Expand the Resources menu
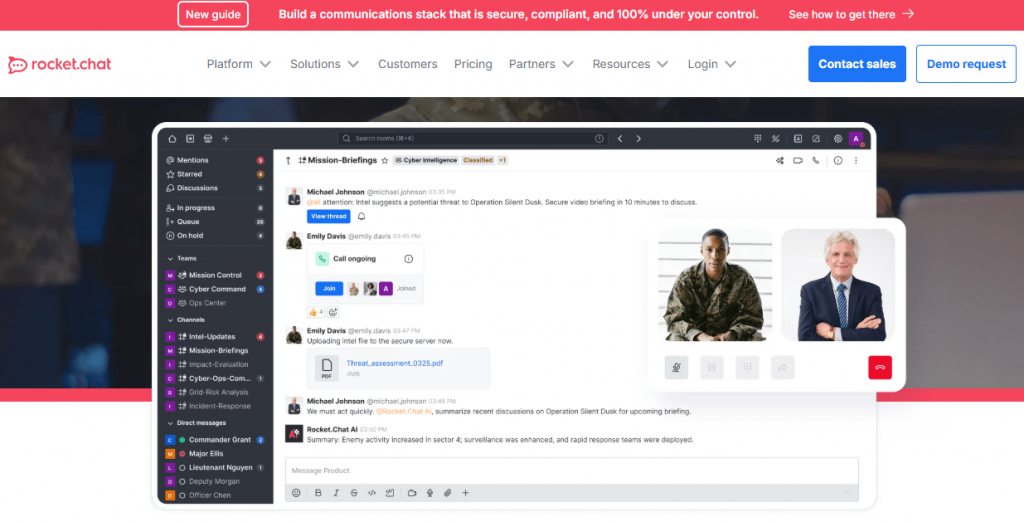The image size is (1024, 522). point(630,64)
